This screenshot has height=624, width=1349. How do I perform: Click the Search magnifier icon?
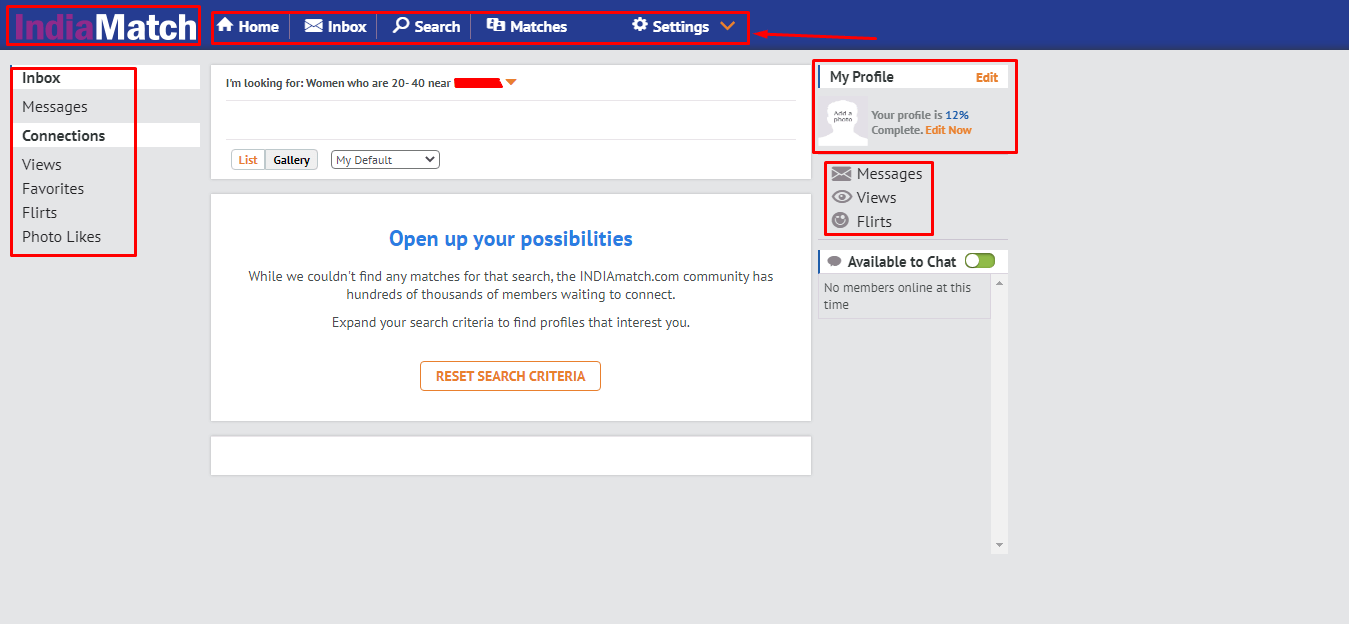401,25
